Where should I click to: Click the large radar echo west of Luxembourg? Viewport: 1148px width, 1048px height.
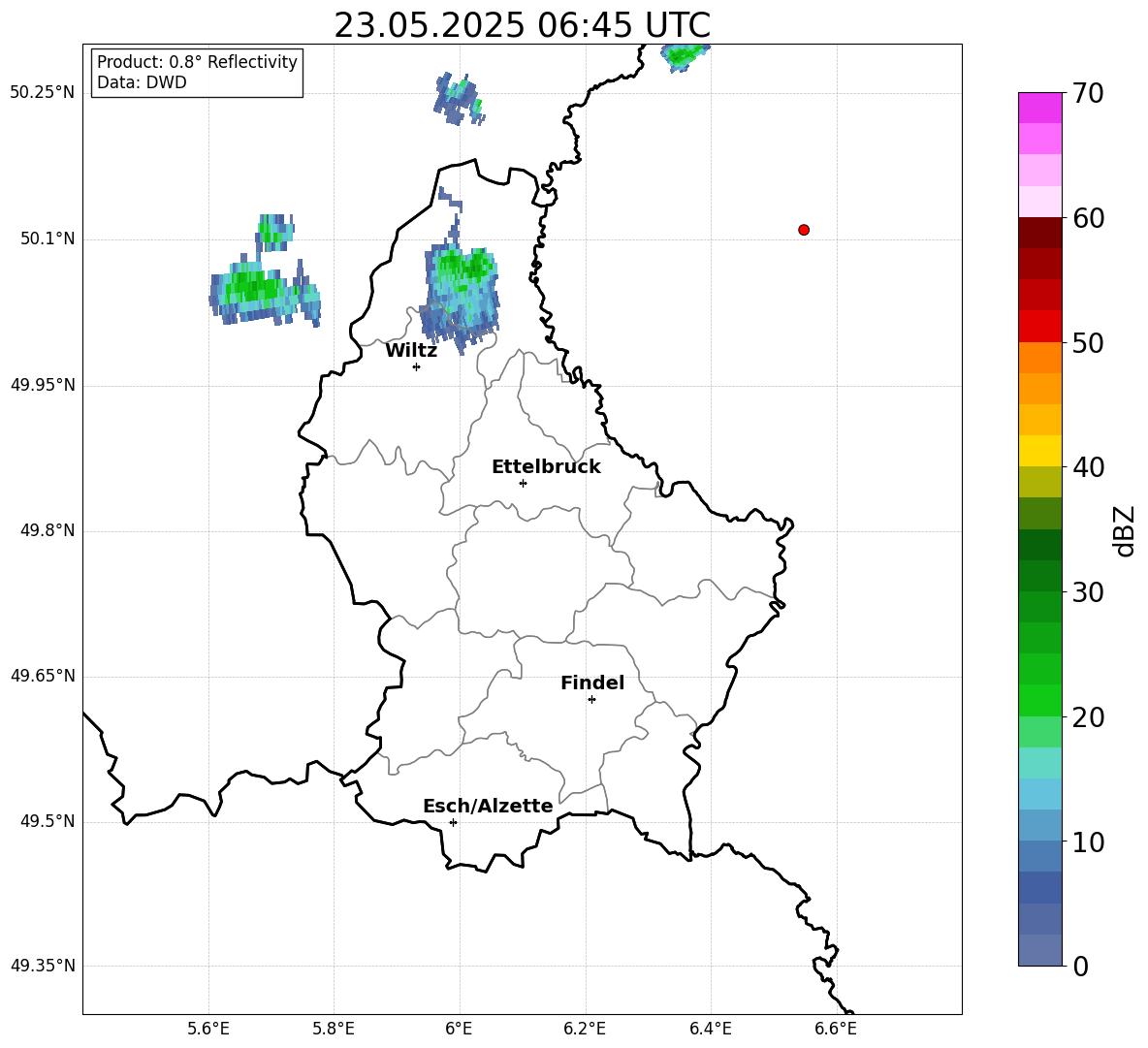[x=265, y=291]
